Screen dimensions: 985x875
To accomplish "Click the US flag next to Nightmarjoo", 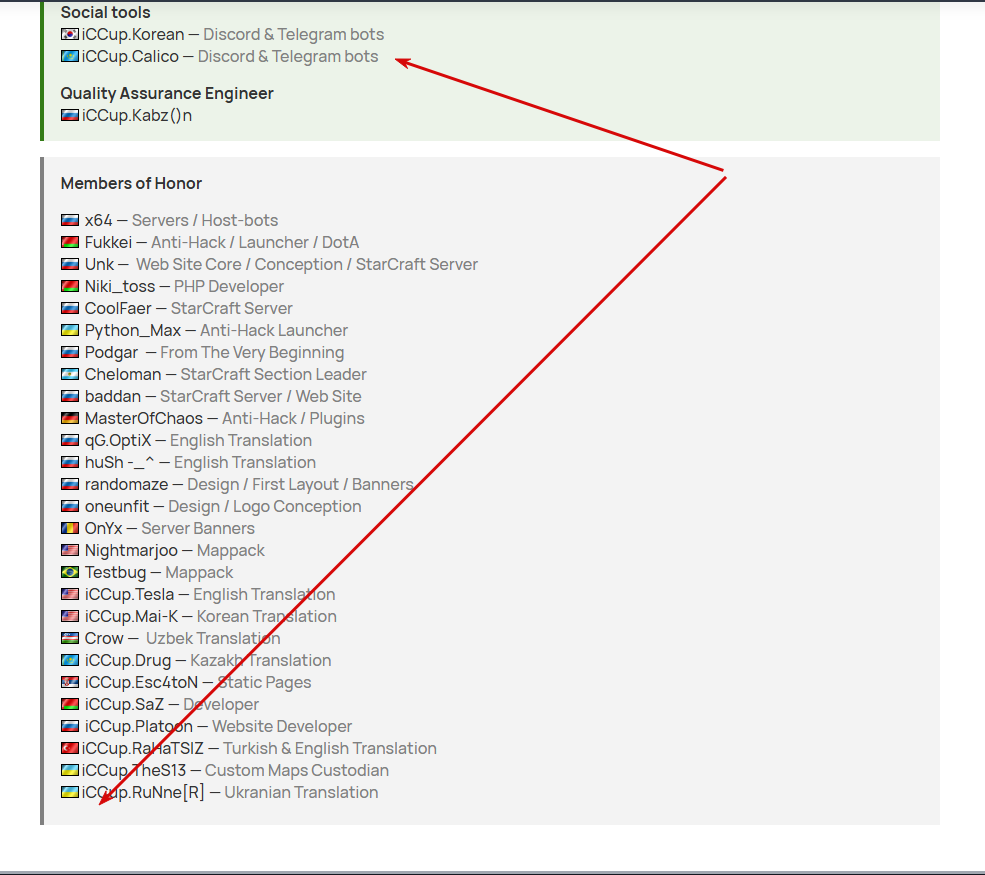I will pos(70,550).
